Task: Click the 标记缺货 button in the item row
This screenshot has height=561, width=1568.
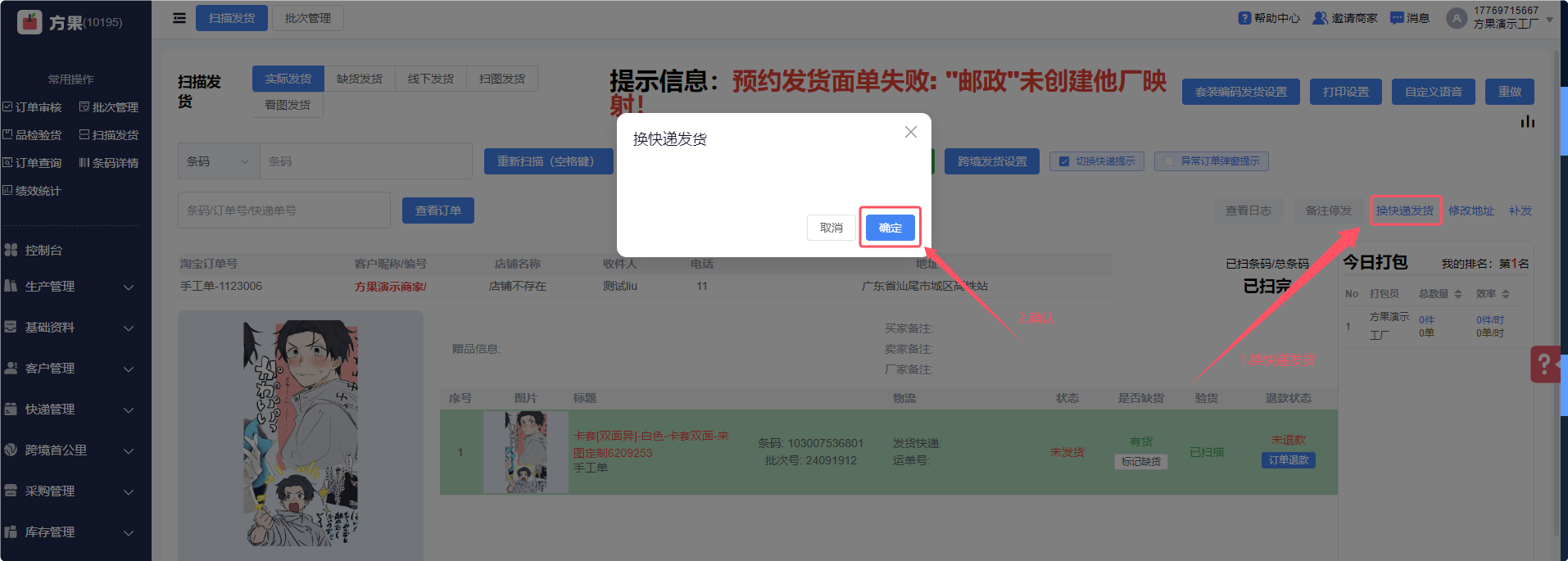Action: point(1141,462)
